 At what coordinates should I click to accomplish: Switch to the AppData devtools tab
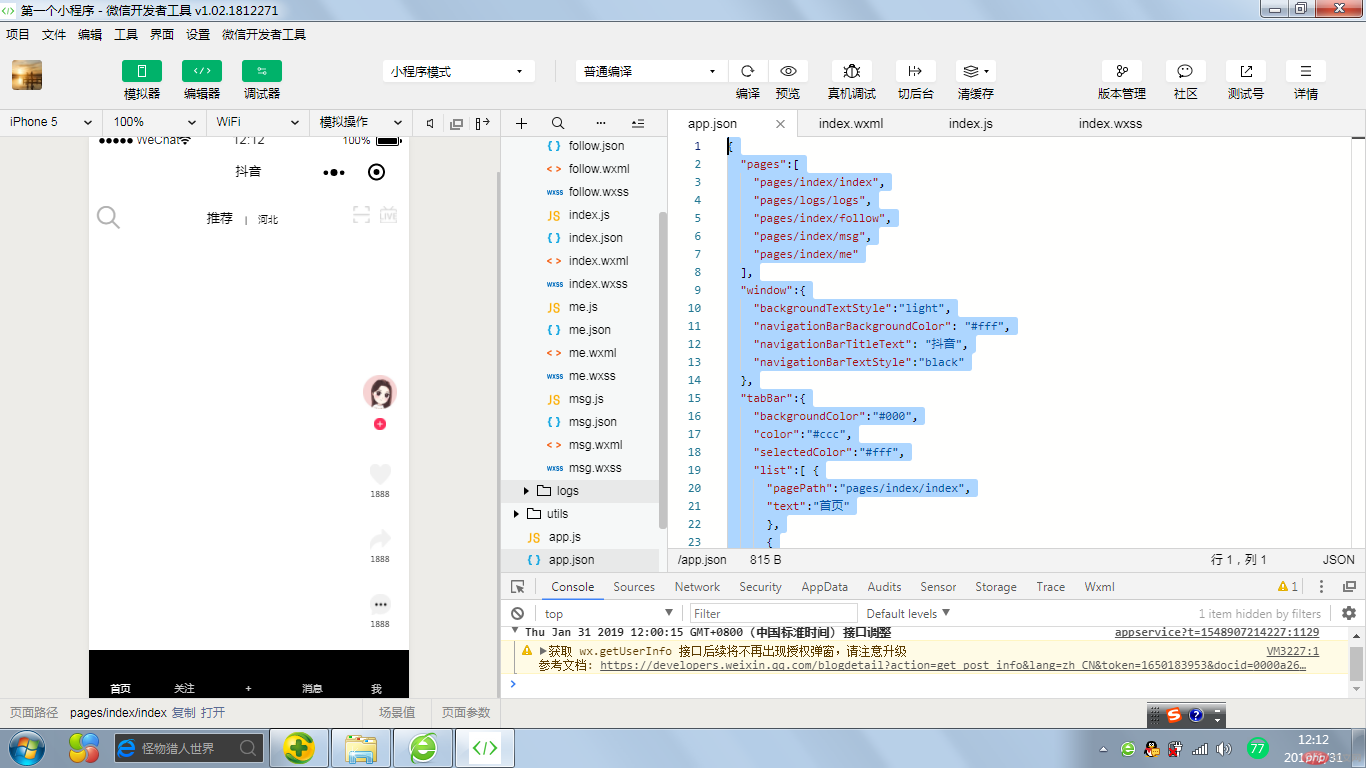pos(825,587)
